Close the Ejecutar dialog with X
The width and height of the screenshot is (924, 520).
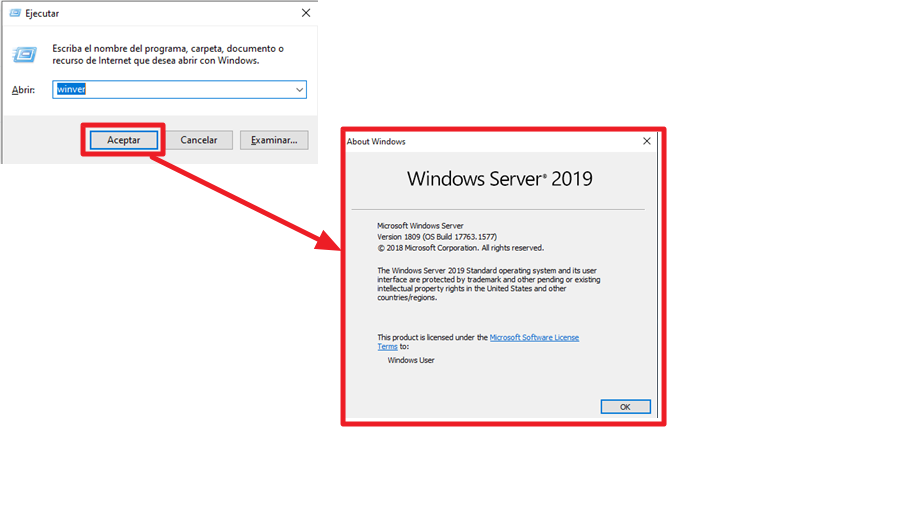306,13
